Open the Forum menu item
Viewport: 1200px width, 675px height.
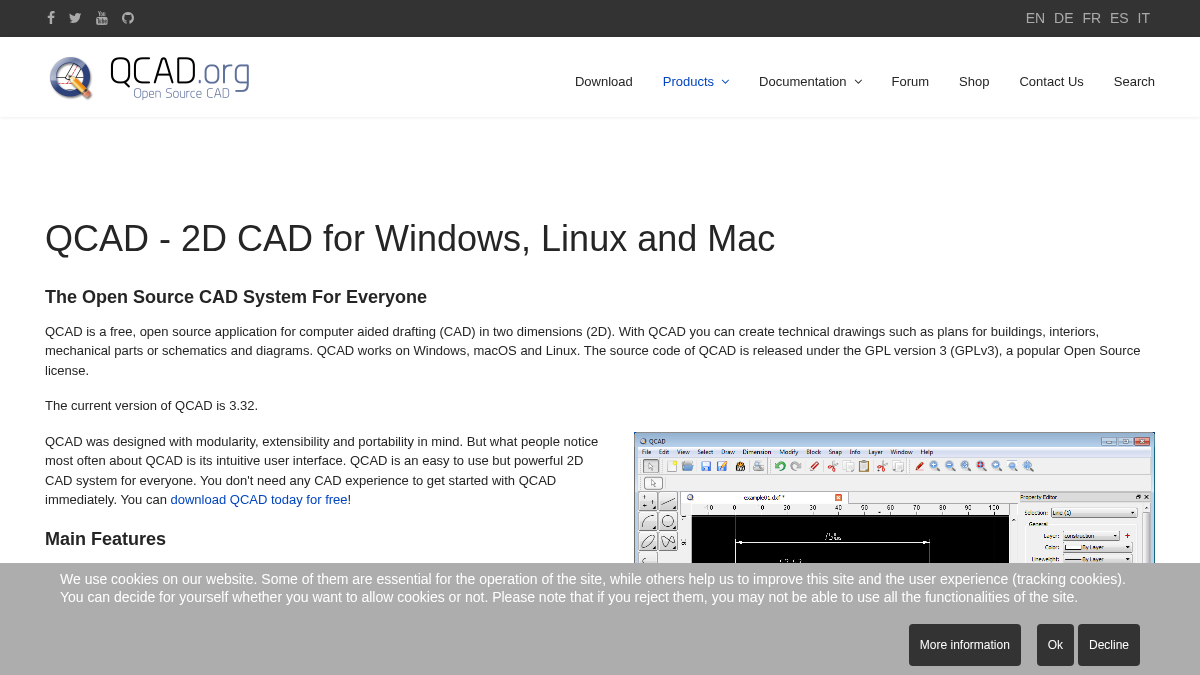(x=910, y=81)
